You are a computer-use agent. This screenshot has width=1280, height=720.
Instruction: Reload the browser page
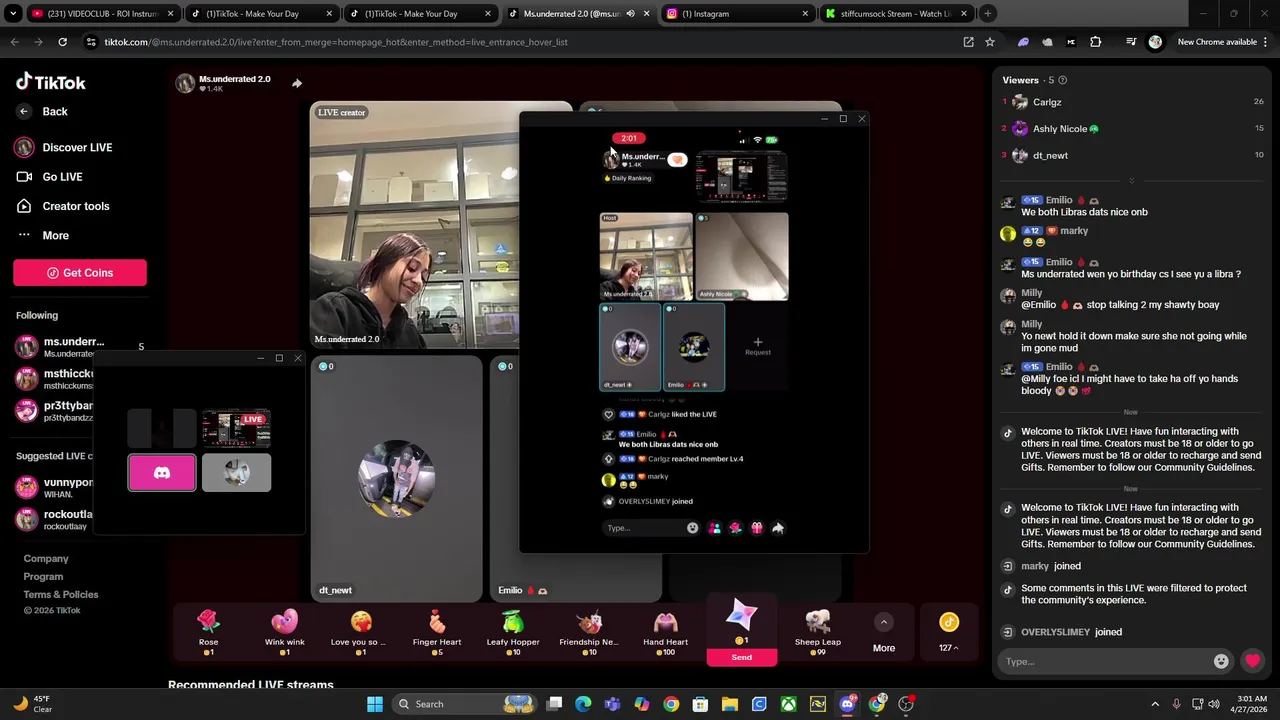pos(62,42)
